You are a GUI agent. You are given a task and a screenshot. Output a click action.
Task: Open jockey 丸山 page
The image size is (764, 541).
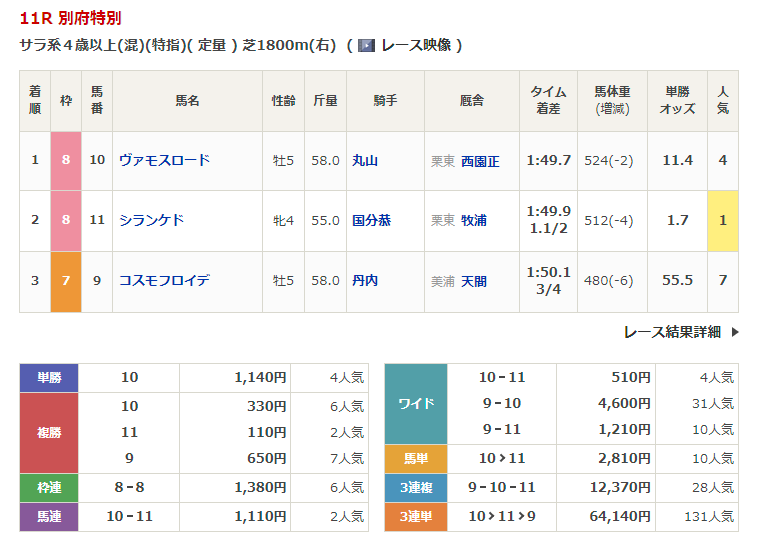coord(365,160)
